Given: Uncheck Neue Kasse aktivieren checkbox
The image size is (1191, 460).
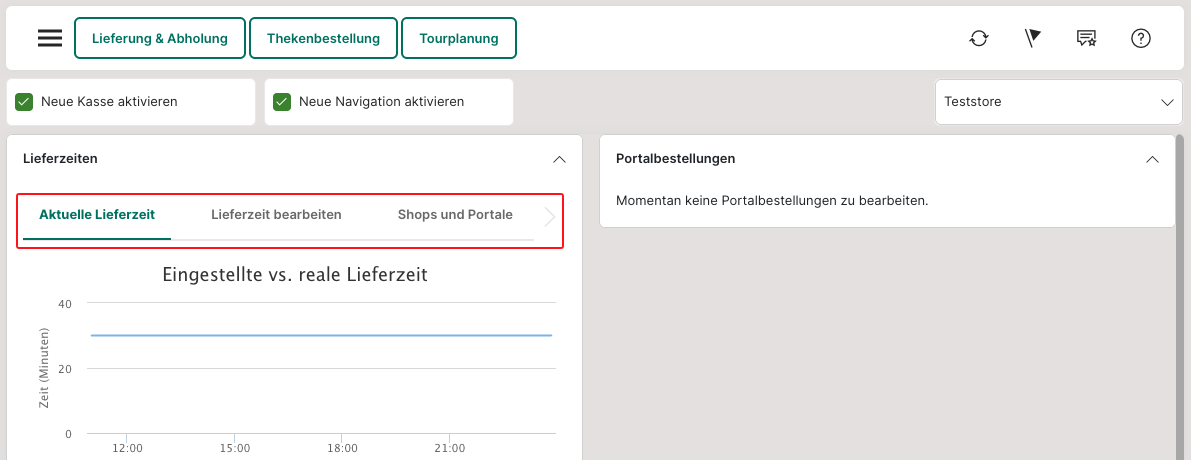Looking at the screenshot, I should click(x=25, y=102).
